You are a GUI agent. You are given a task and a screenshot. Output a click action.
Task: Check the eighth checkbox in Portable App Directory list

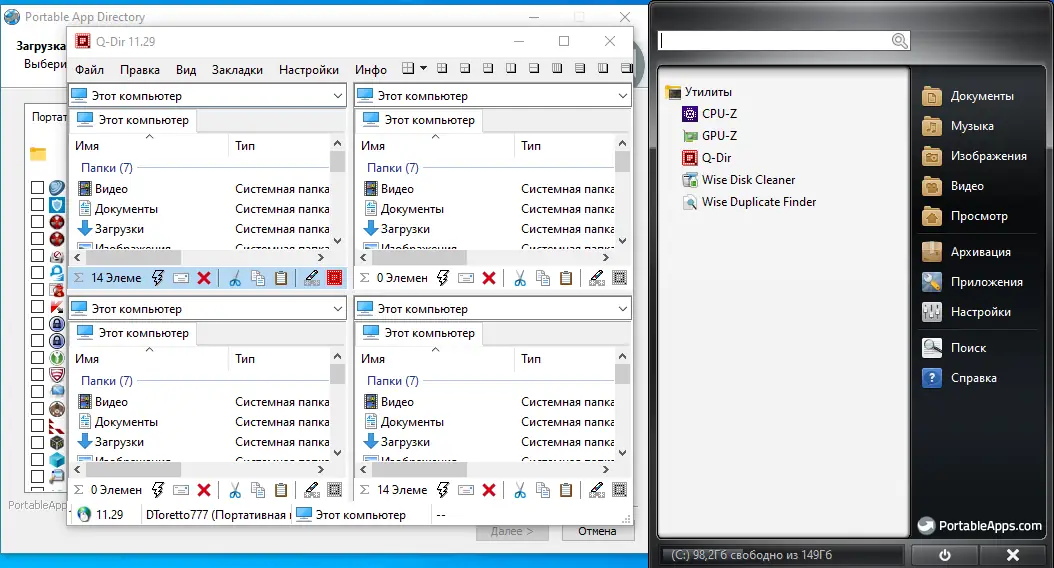pos(38,307)
